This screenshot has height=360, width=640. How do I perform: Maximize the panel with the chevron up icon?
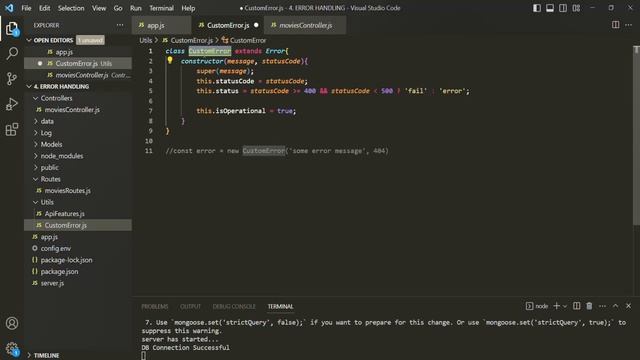615,306
